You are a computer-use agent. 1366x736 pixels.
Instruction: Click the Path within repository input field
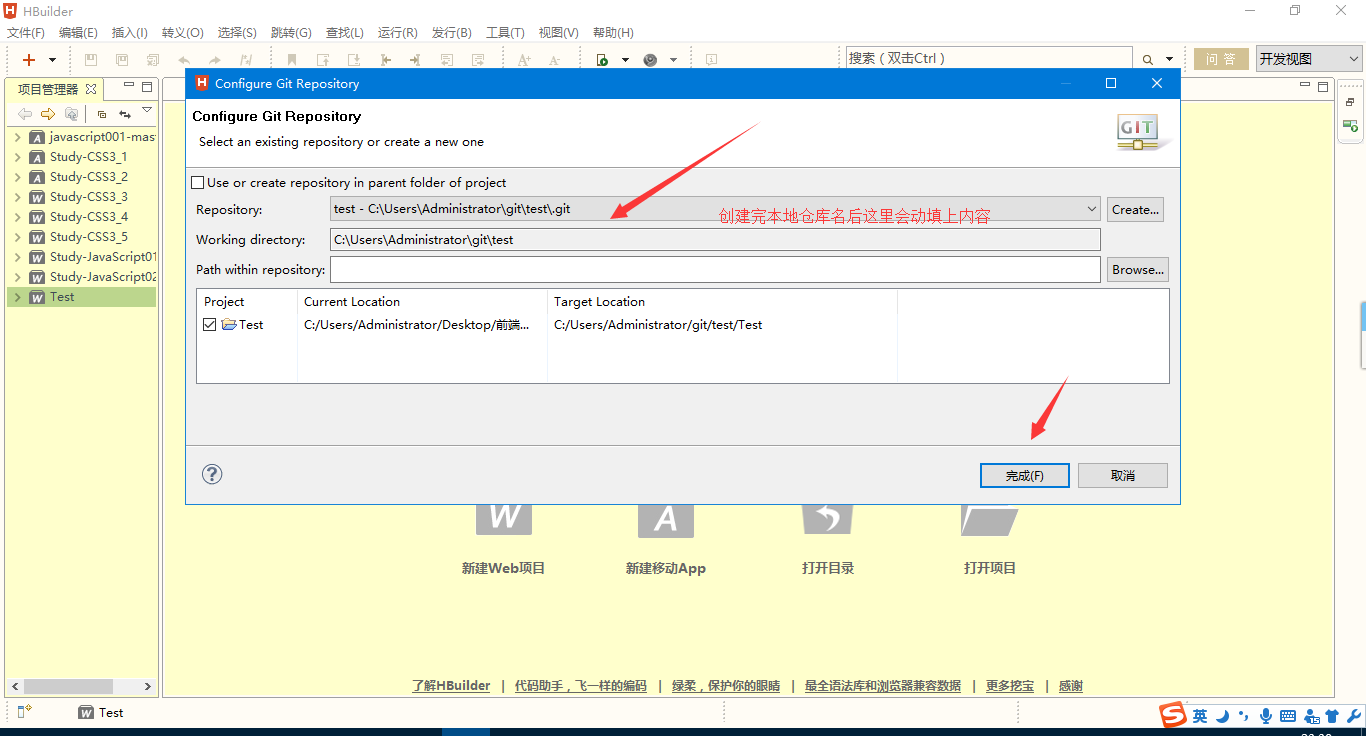click(715, 270)
